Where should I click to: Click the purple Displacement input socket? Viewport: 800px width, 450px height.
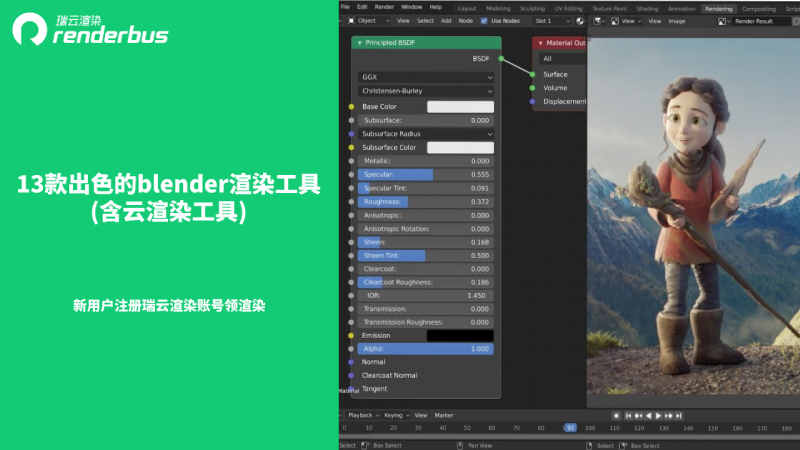click(x=533, y=101)
